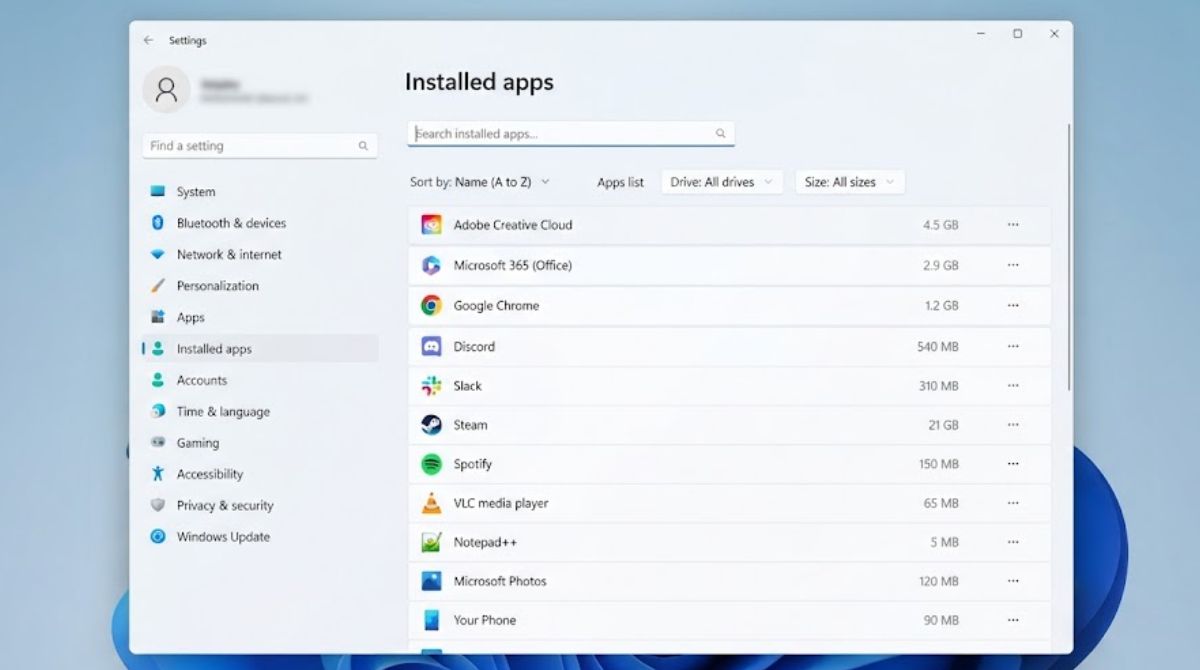Select Installed apps in the sidebar
Viewport: 1200px width, 670px height.
[x=260, y=349]
